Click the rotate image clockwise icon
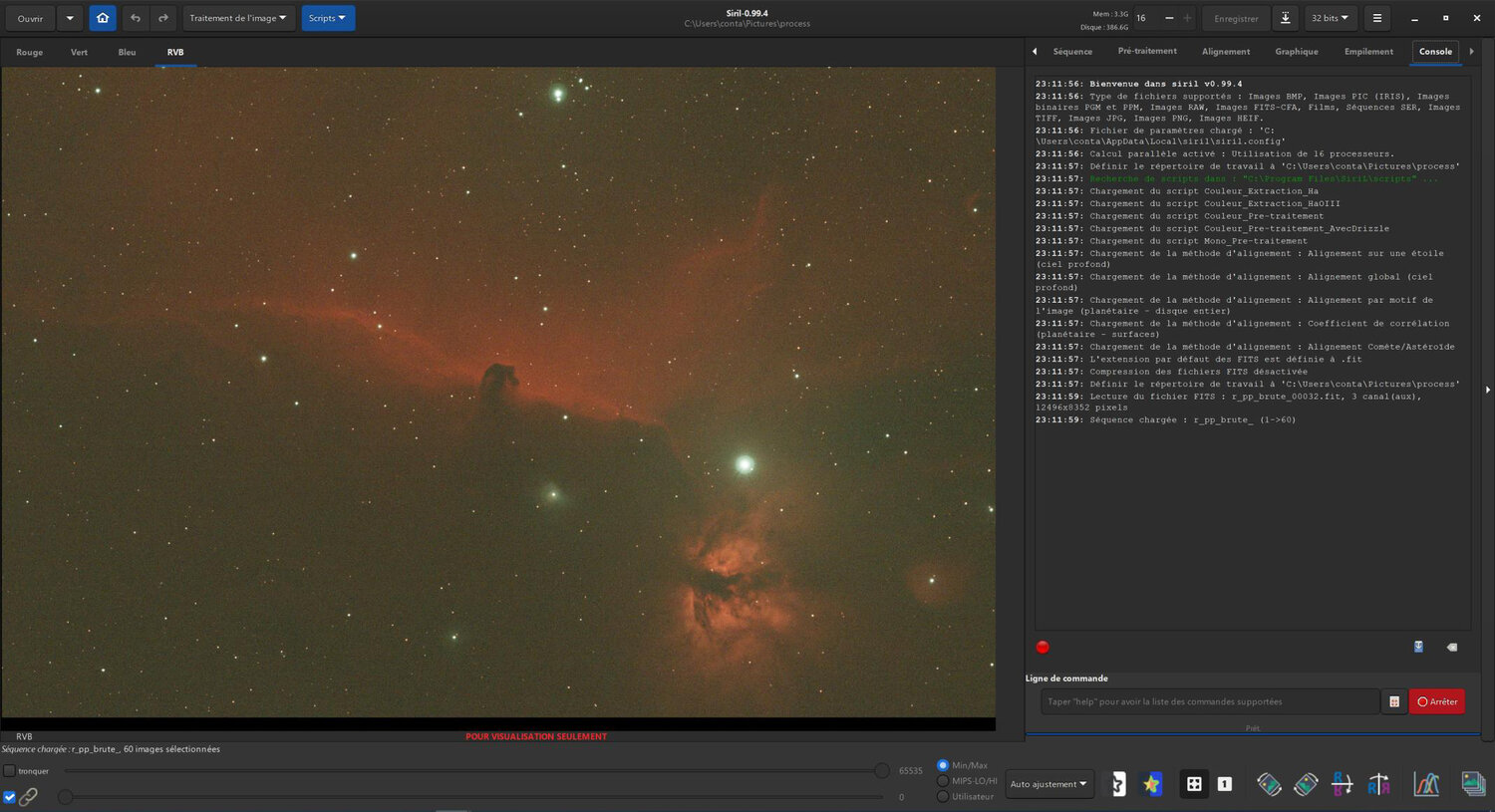Screen dimensions: 1495x812 [x=1306, y=784]
